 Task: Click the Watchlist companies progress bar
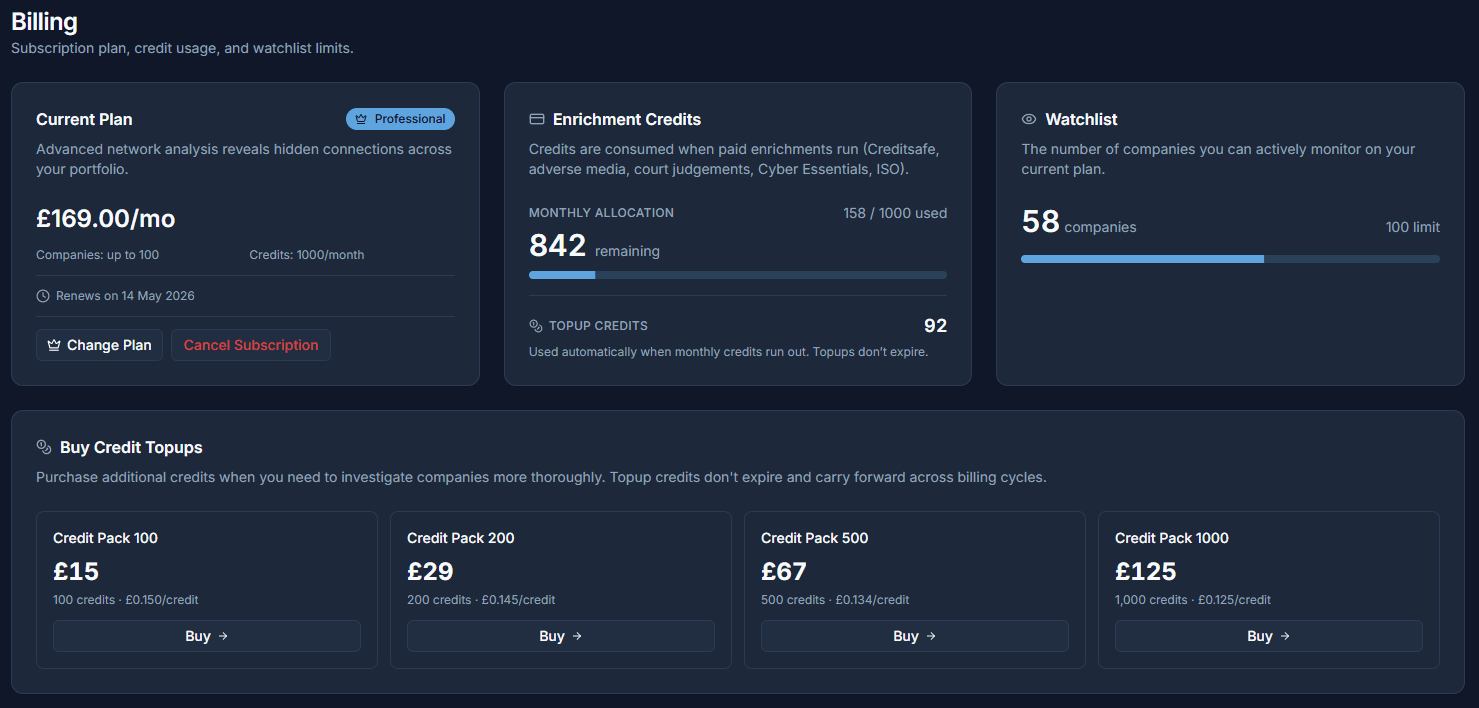coord(1230,259)
